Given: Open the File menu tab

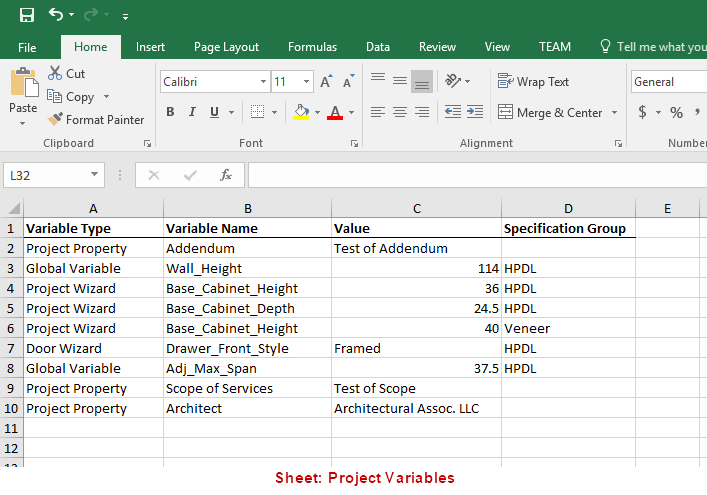Looking at the screenshot, I should 27,47.
